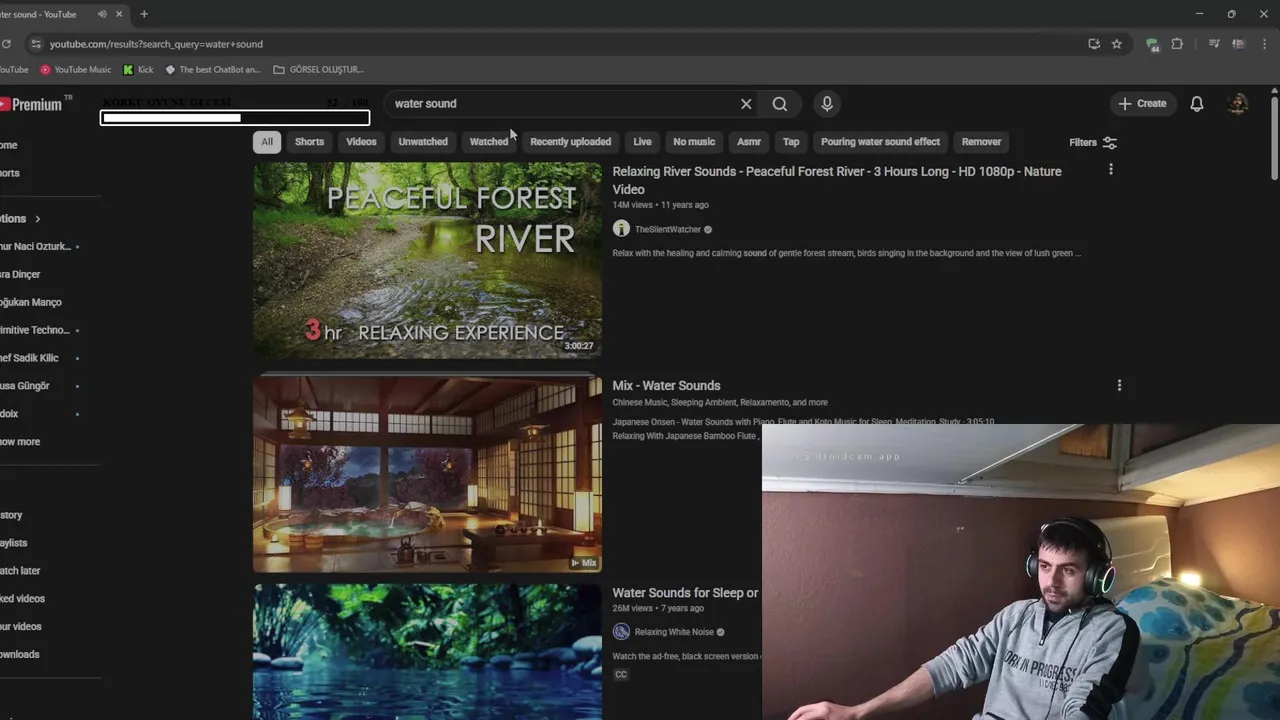Visit TheSilentWatcher channel name link
Viewport: 1280px width, 720px height.
click(668, 230)
